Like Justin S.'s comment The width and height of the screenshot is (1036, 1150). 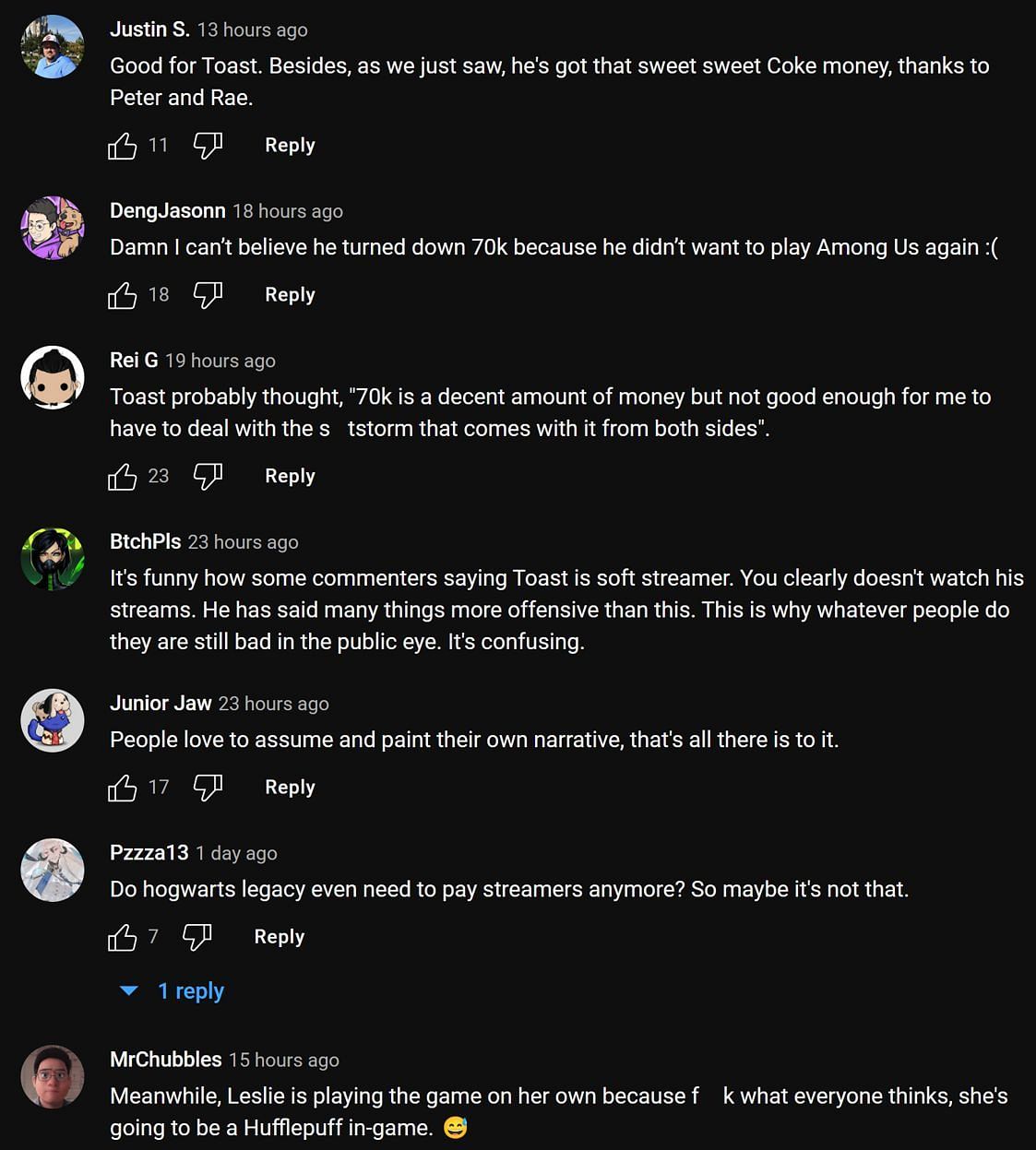(122, 145)
